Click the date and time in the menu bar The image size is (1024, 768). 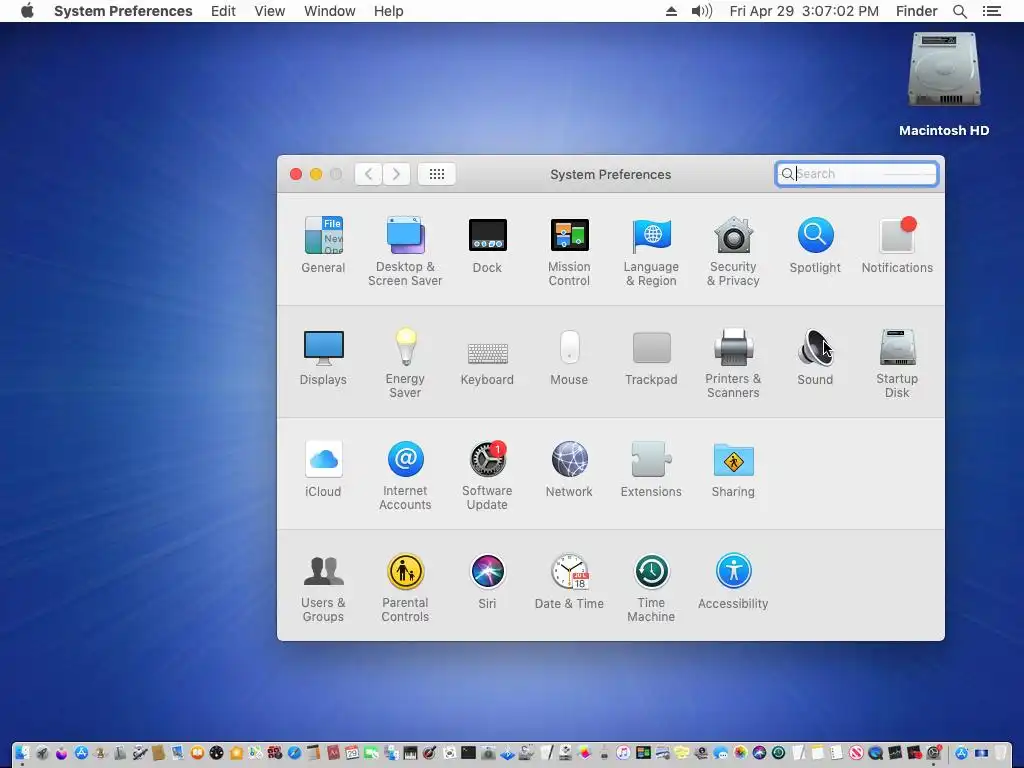coord(804,11)
